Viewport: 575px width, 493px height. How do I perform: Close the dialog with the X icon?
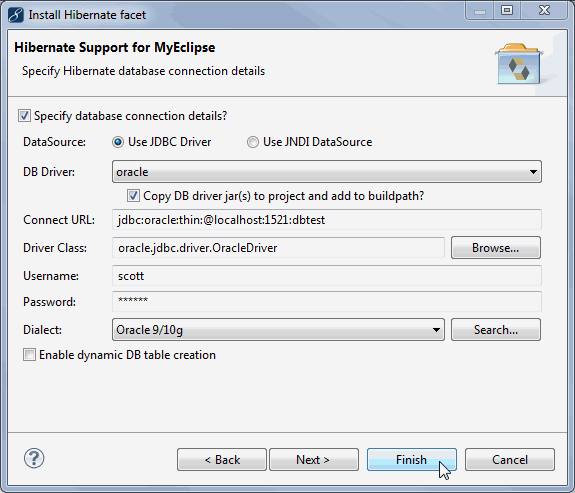click(544, 11)
